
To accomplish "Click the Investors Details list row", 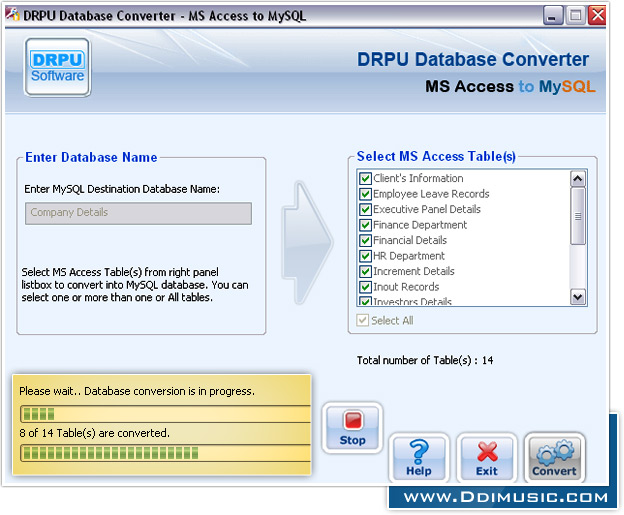I will (x=464, y=302).
